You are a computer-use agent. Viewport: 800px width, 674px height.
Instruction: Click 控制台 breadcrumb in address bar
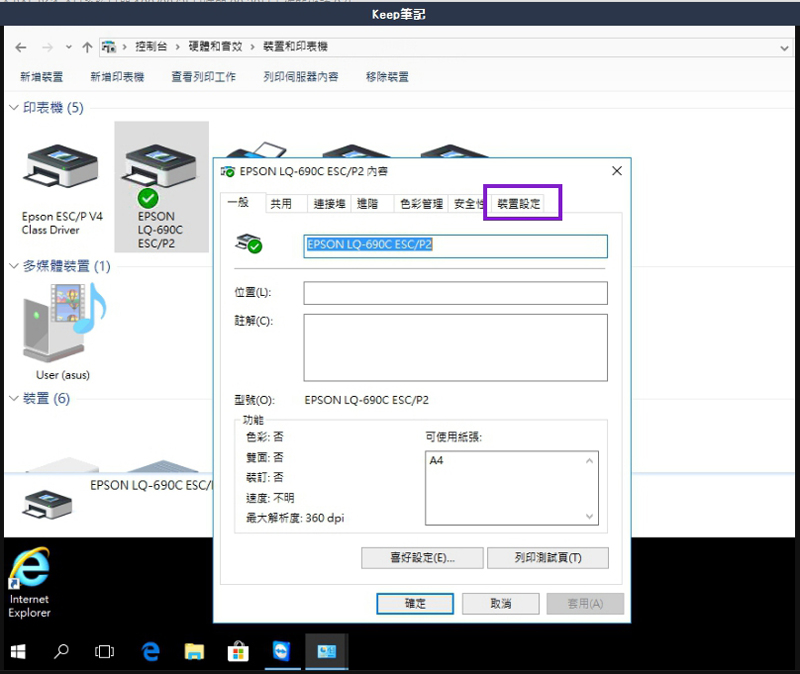[151, 46]
